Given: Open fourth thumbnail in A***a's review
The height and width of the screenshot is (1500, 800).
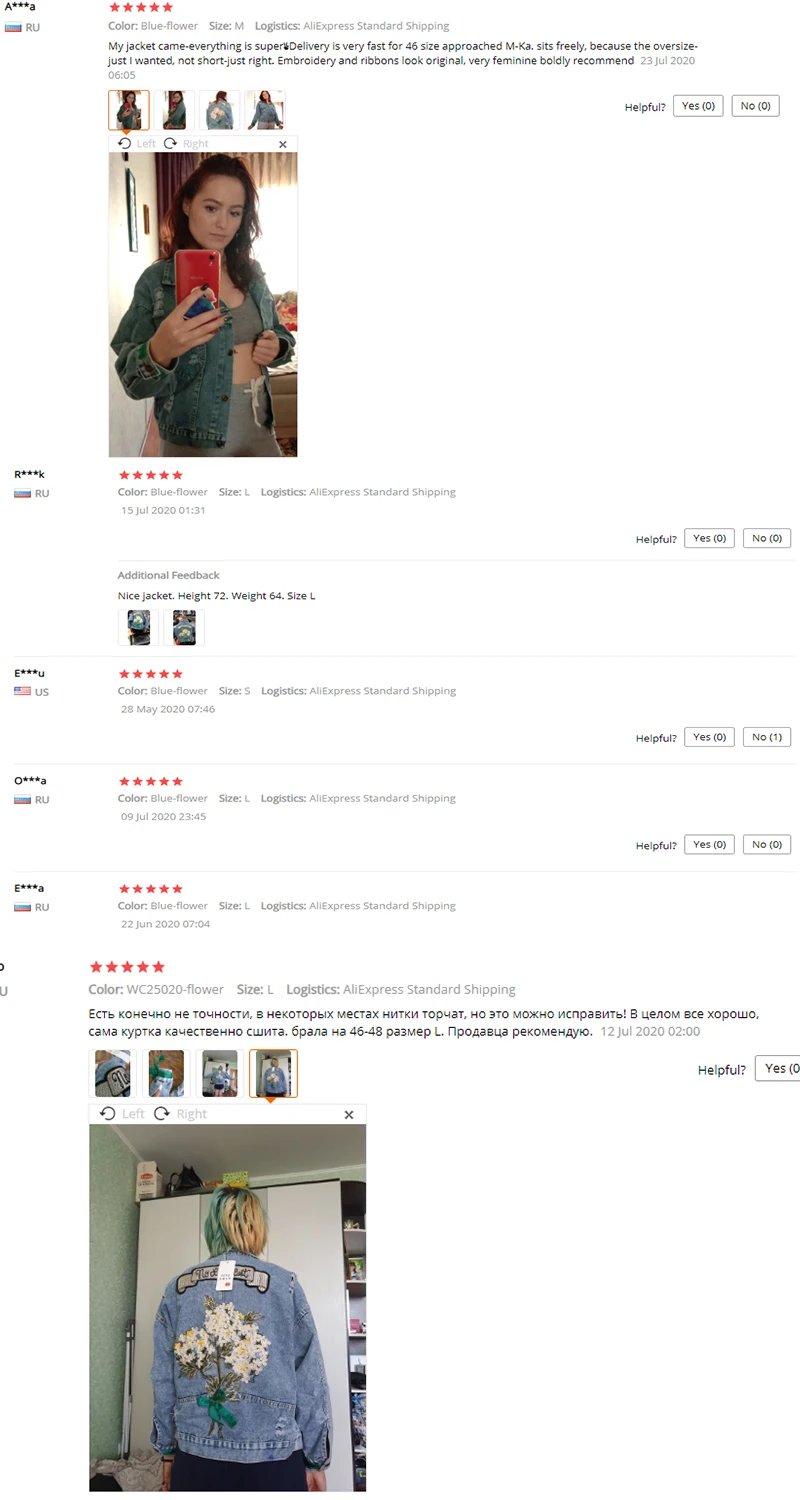Looking at the screenshot, I should pos(265,110).
